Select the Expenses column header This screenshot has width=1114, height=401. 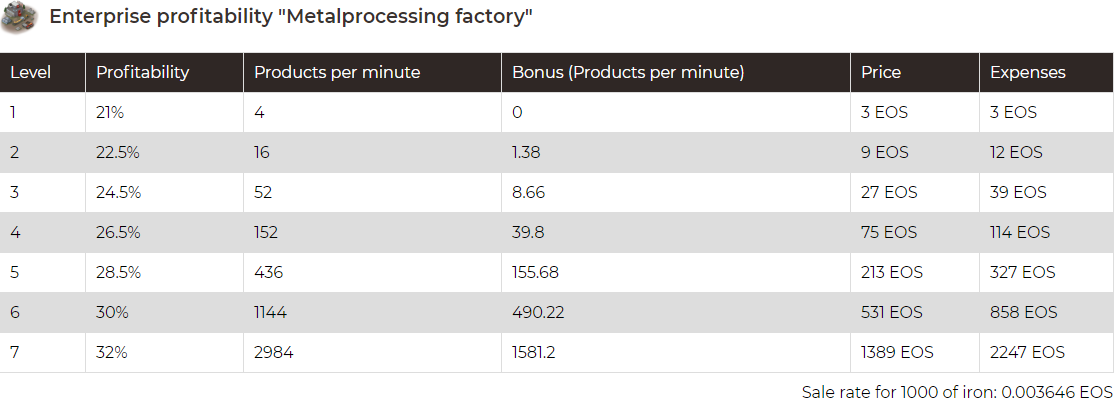[x=1047, y=73]
